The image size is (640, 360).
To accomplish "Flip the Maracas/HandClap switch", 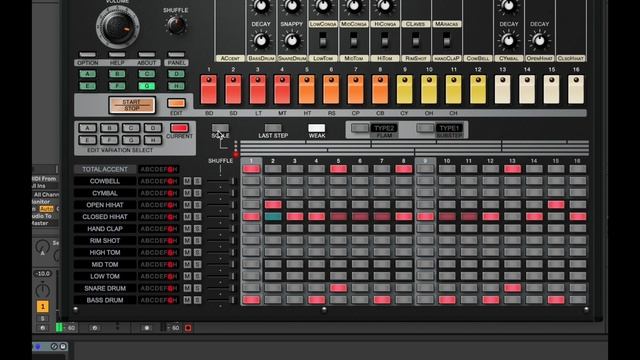I will [x=447, y=41].
